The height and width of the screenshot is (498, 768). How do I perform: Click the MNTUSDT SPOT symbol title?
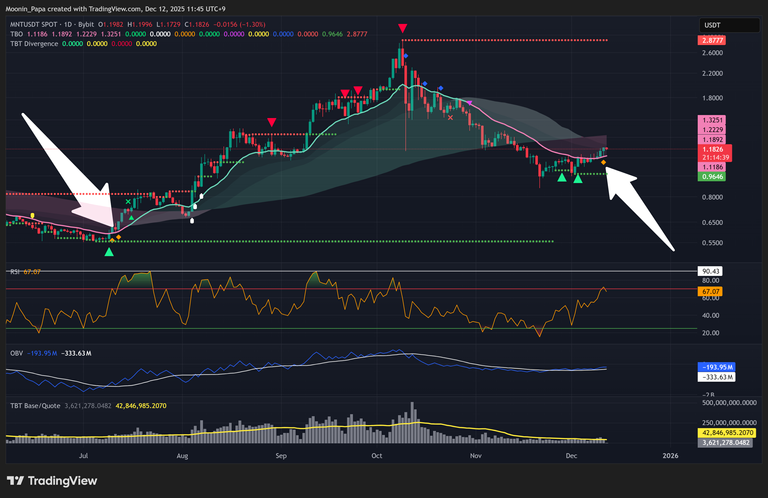click(36, 23)
